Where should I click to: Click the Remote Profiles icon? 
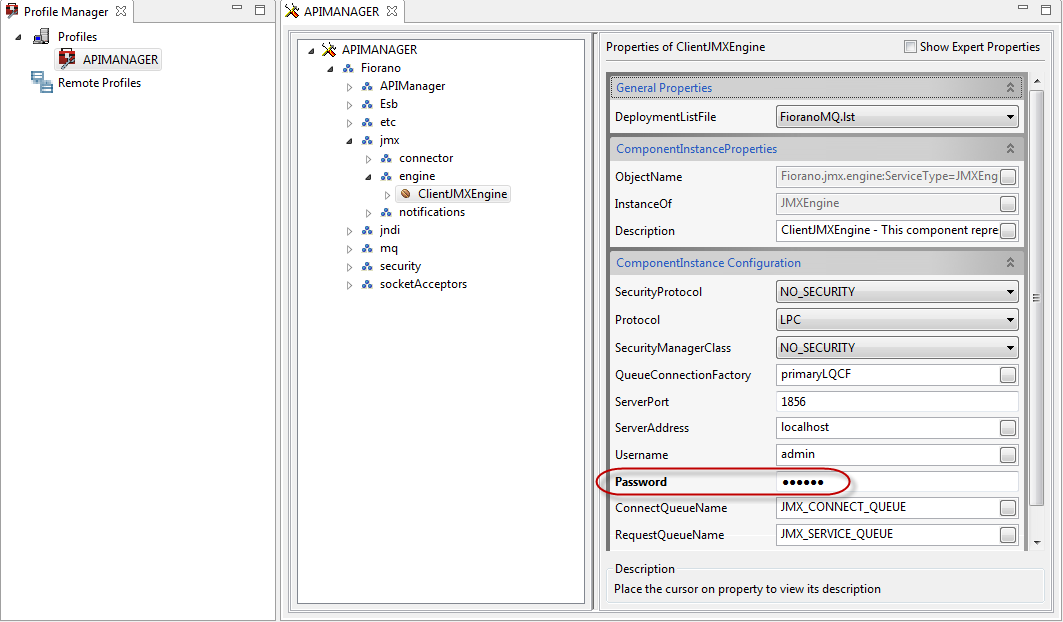click(x=41, y=82)
